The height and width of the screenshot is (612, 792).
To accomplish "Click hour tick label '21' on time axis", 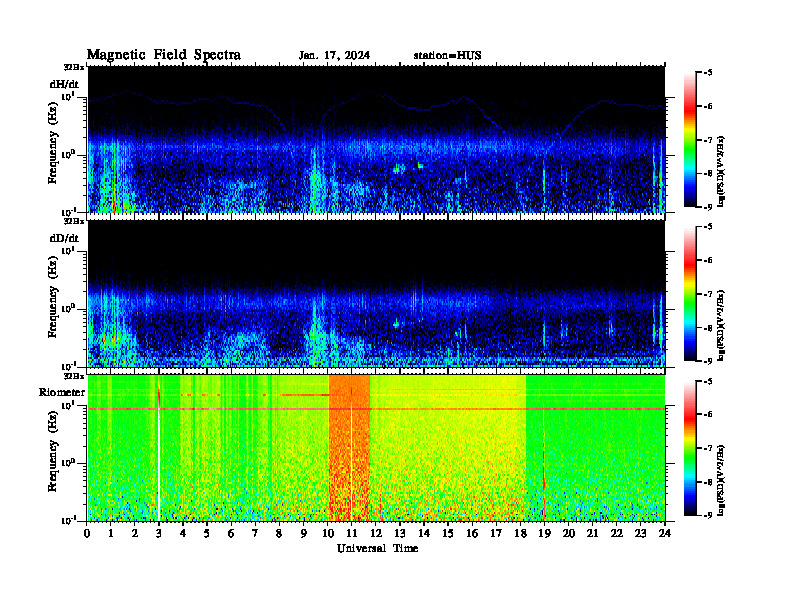I will (x=592, y=533).
